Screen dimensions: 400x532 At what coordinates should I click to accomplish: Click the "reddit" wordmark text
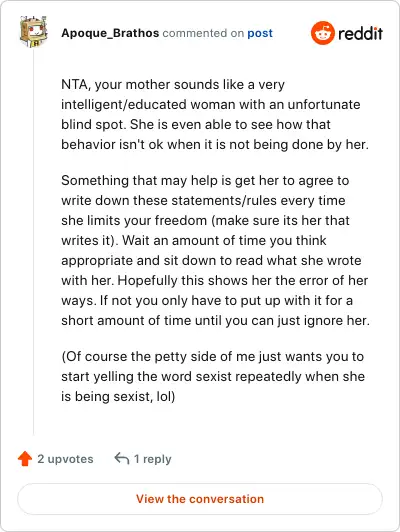click(360, 33)
